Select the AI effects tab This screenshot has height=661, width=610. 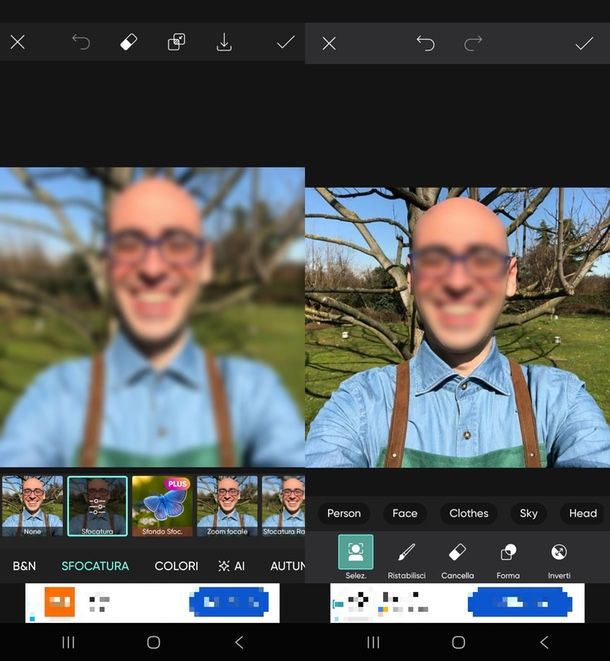tap(231, 566)
